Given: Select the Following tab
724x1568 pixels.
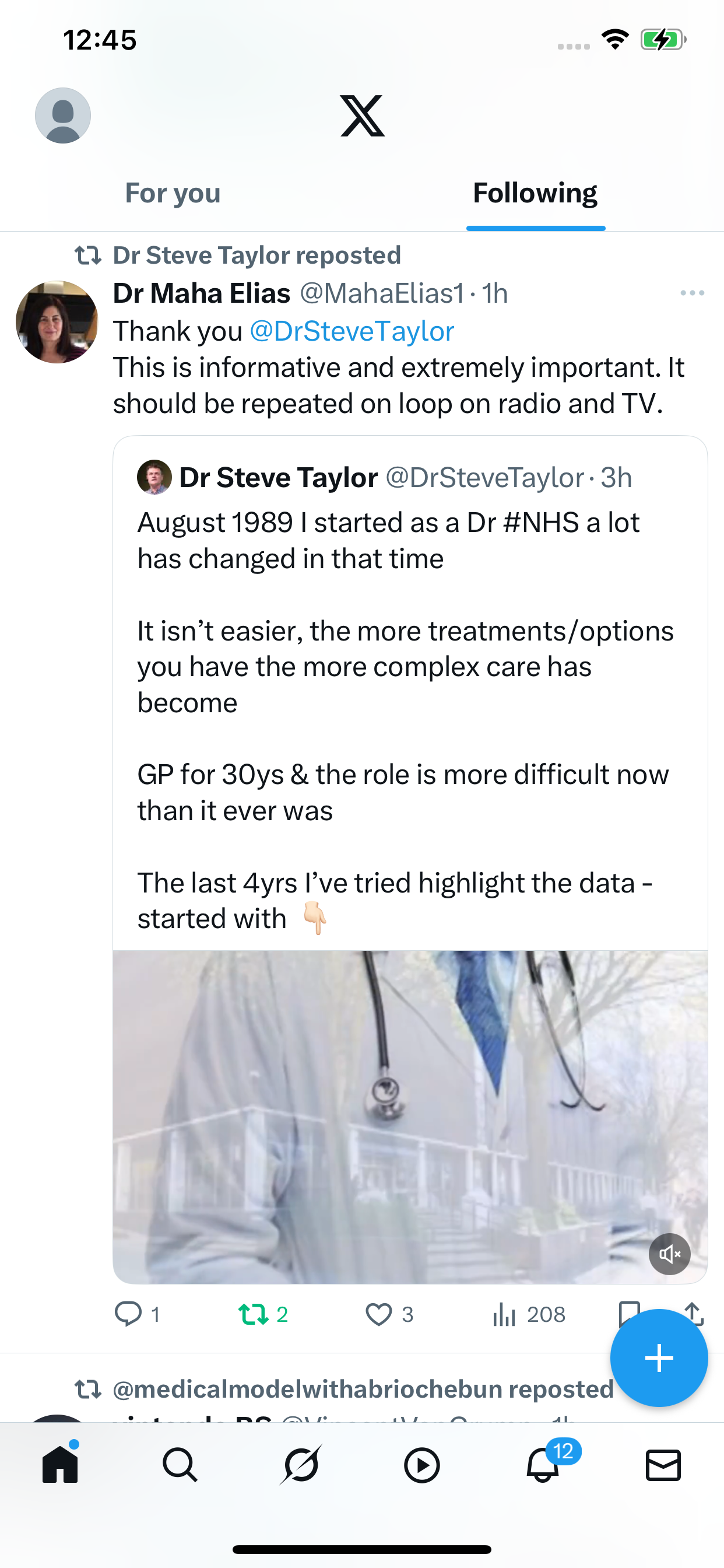Looking at the screenshot, I should tap(535, 193).
